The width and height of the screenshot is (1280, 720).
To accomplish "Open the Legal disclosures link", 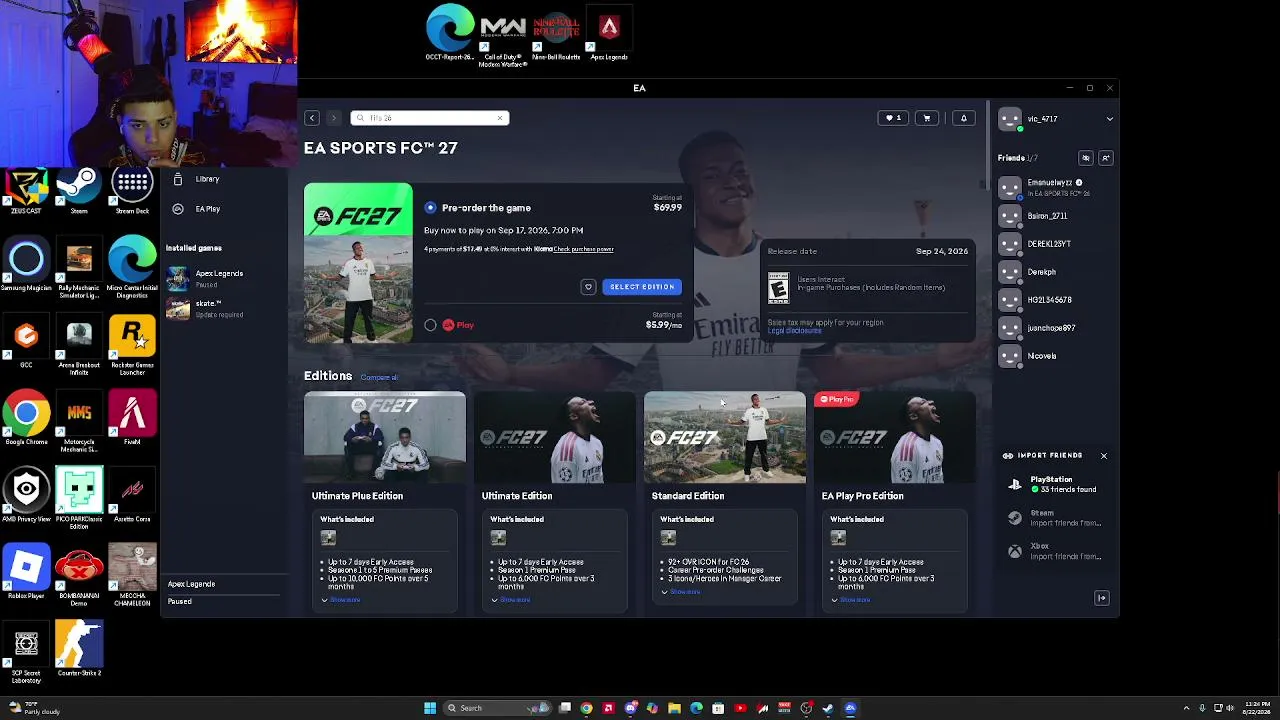I will [795, 331].
